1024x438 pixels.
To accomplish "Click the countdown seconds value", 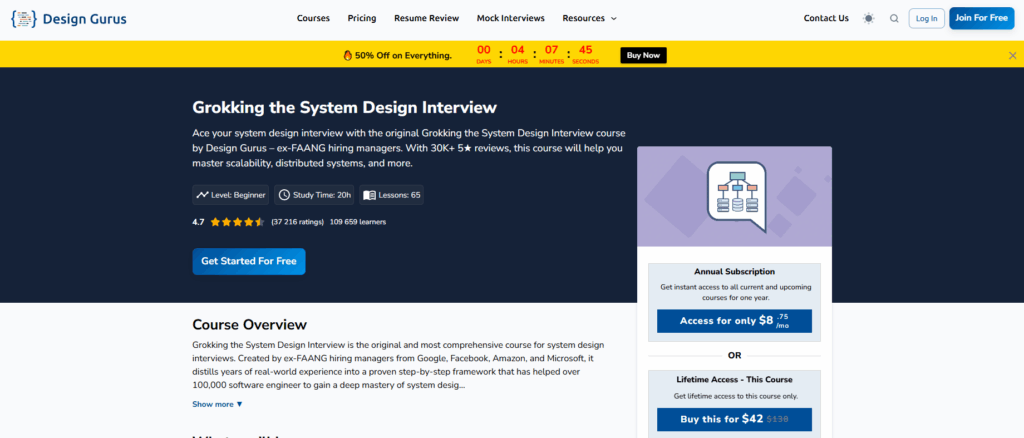I will (585, 50).
